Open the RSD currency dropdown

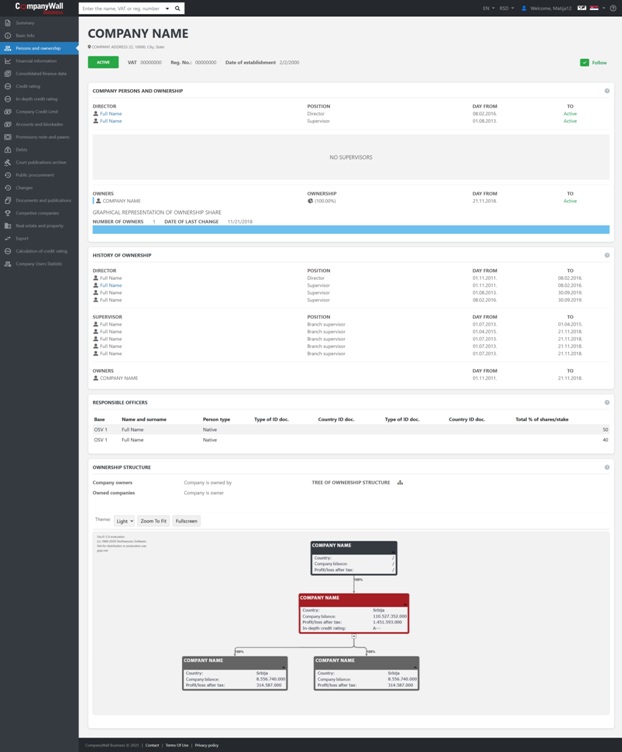coord(506,8)
